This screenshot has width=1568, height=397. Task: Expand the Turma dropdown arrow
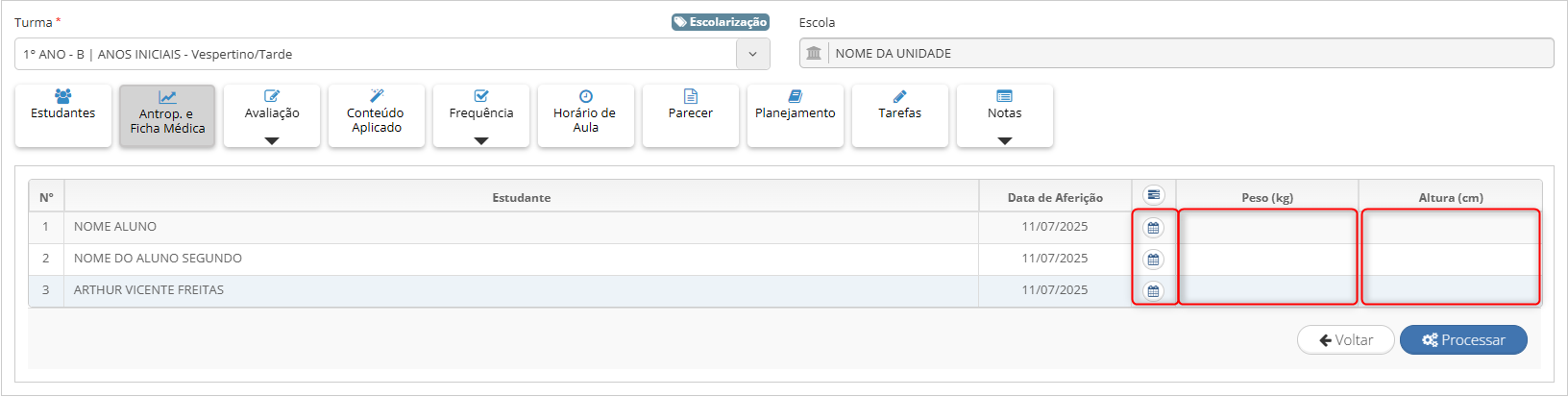coord(753,54)
